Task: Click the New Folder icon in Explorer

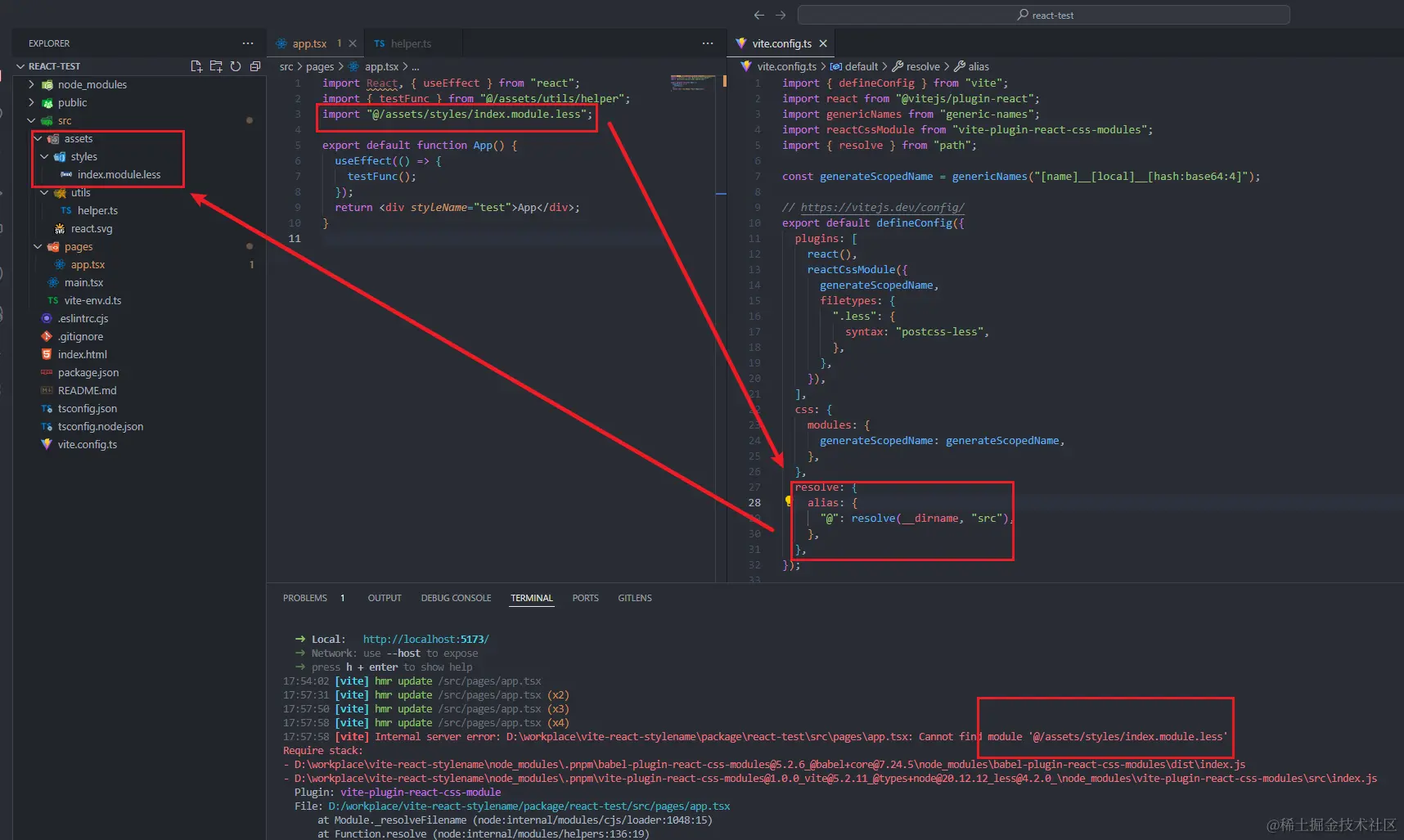Action: pos(216,66)
